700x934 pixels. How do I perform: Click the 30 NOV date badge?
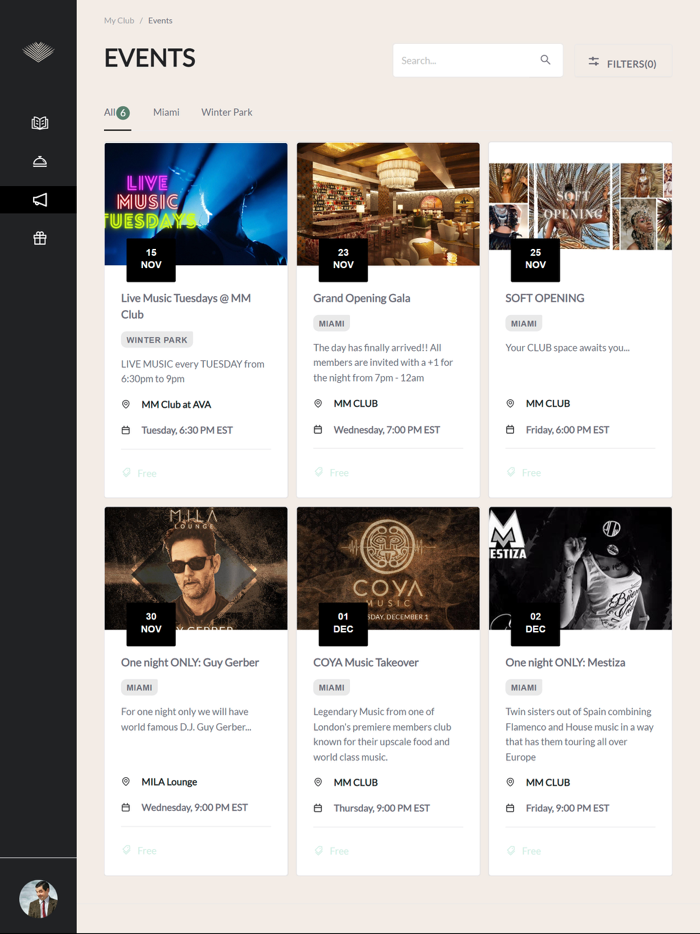pyautogui.click(x=151, y=624)
